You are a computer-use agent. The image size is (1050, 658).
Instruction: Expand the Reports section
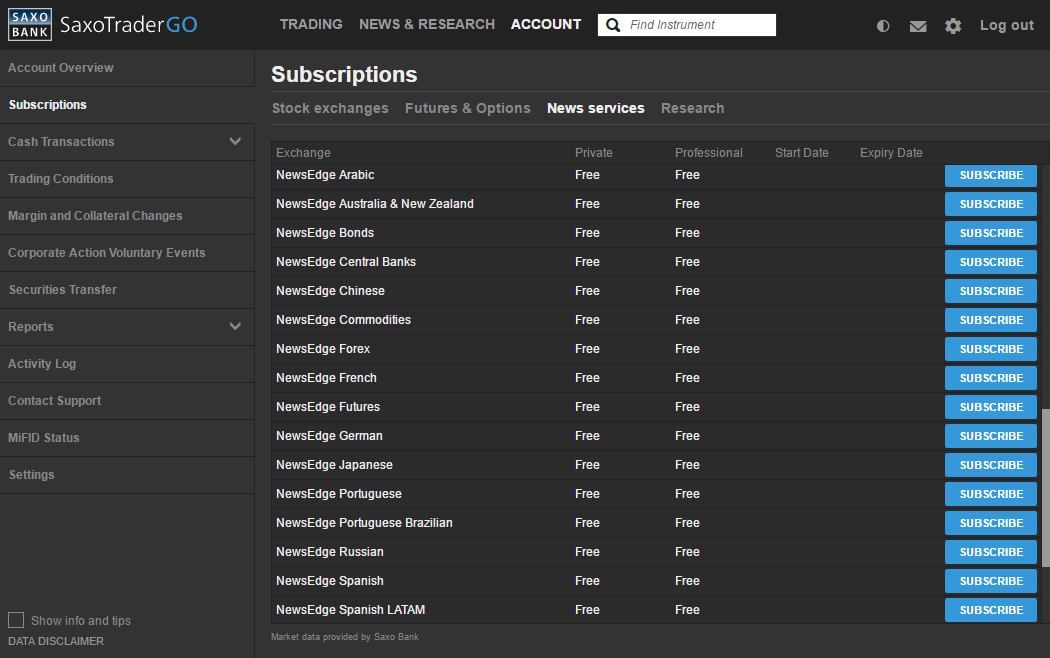coord(235,326)
